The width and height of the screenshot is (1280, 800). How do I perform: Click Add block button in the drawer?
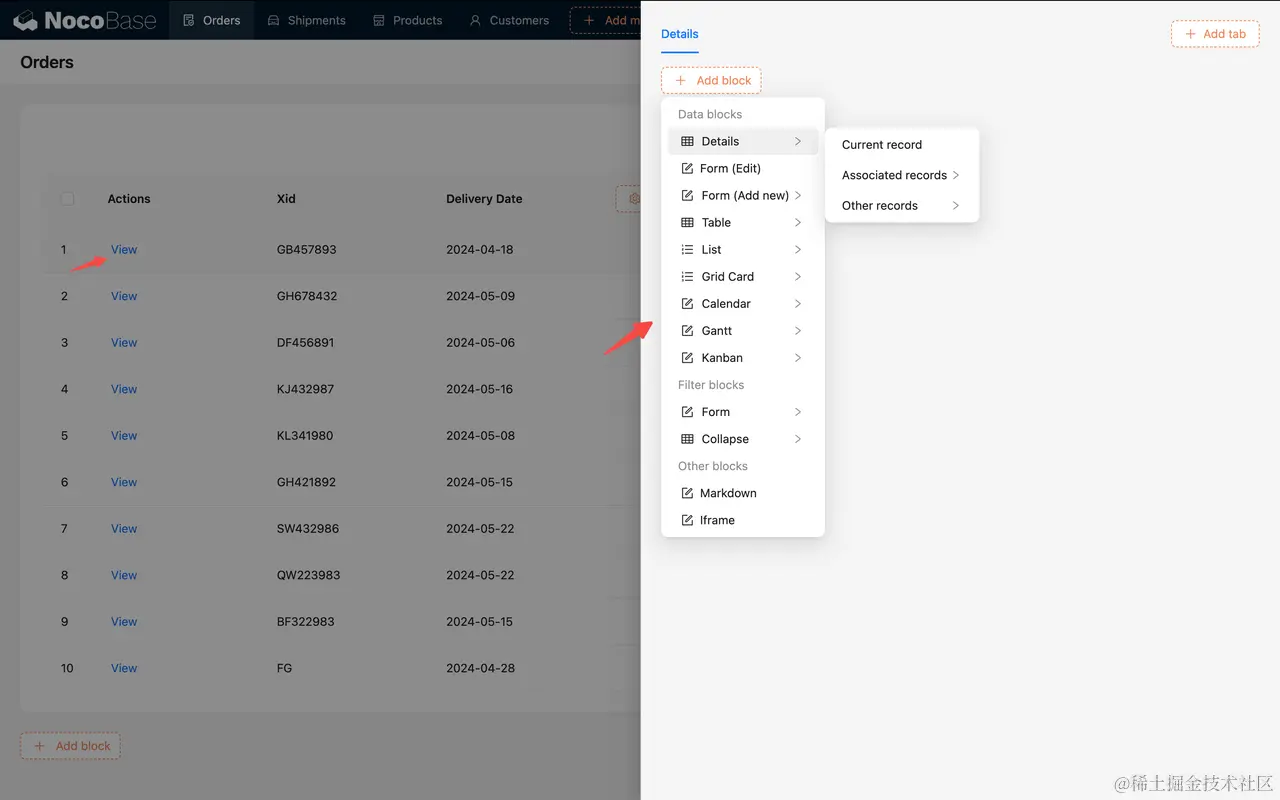[711, 80]
